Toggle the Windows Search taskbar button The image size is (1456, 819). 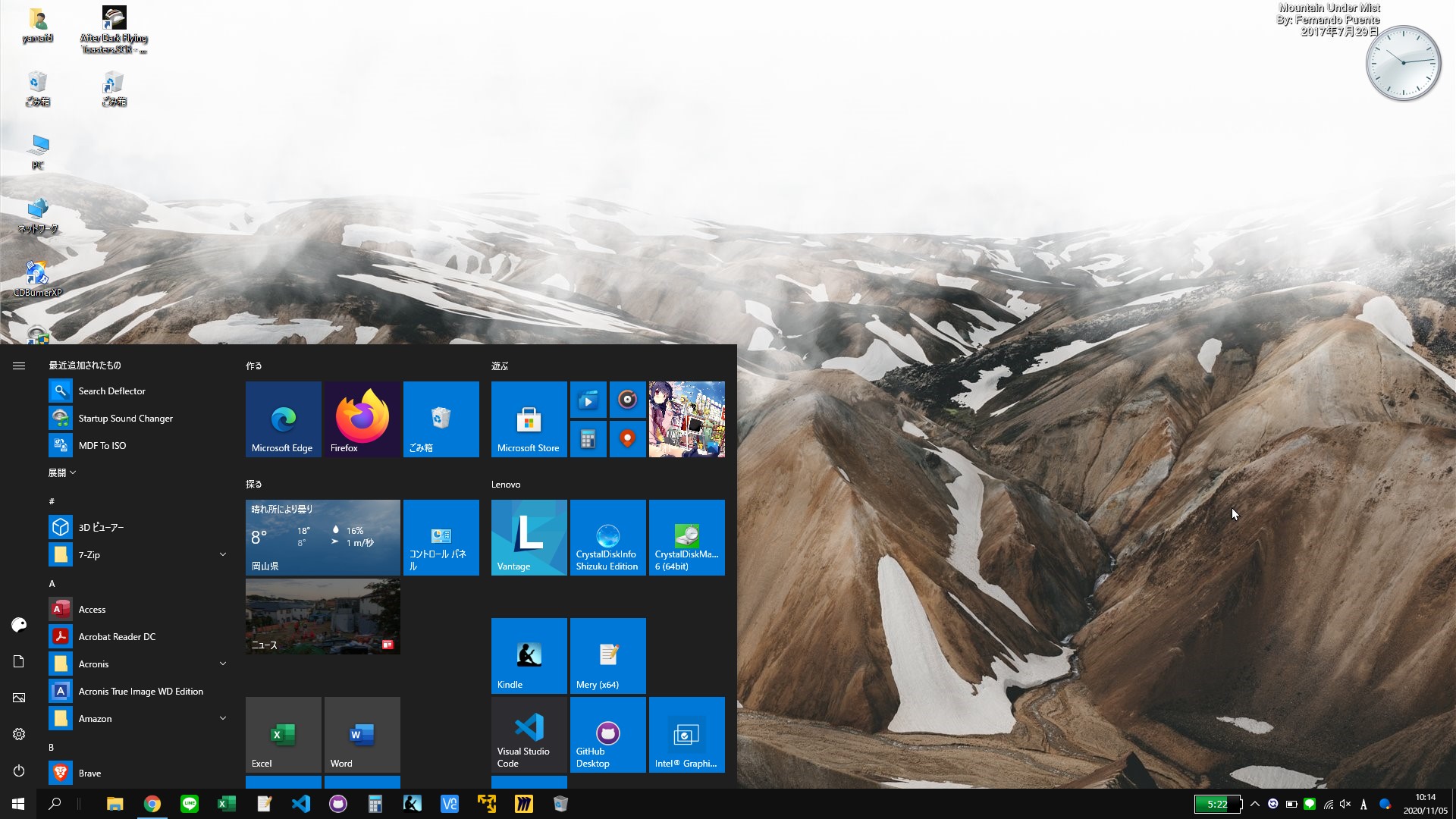(x=56, y=803)
